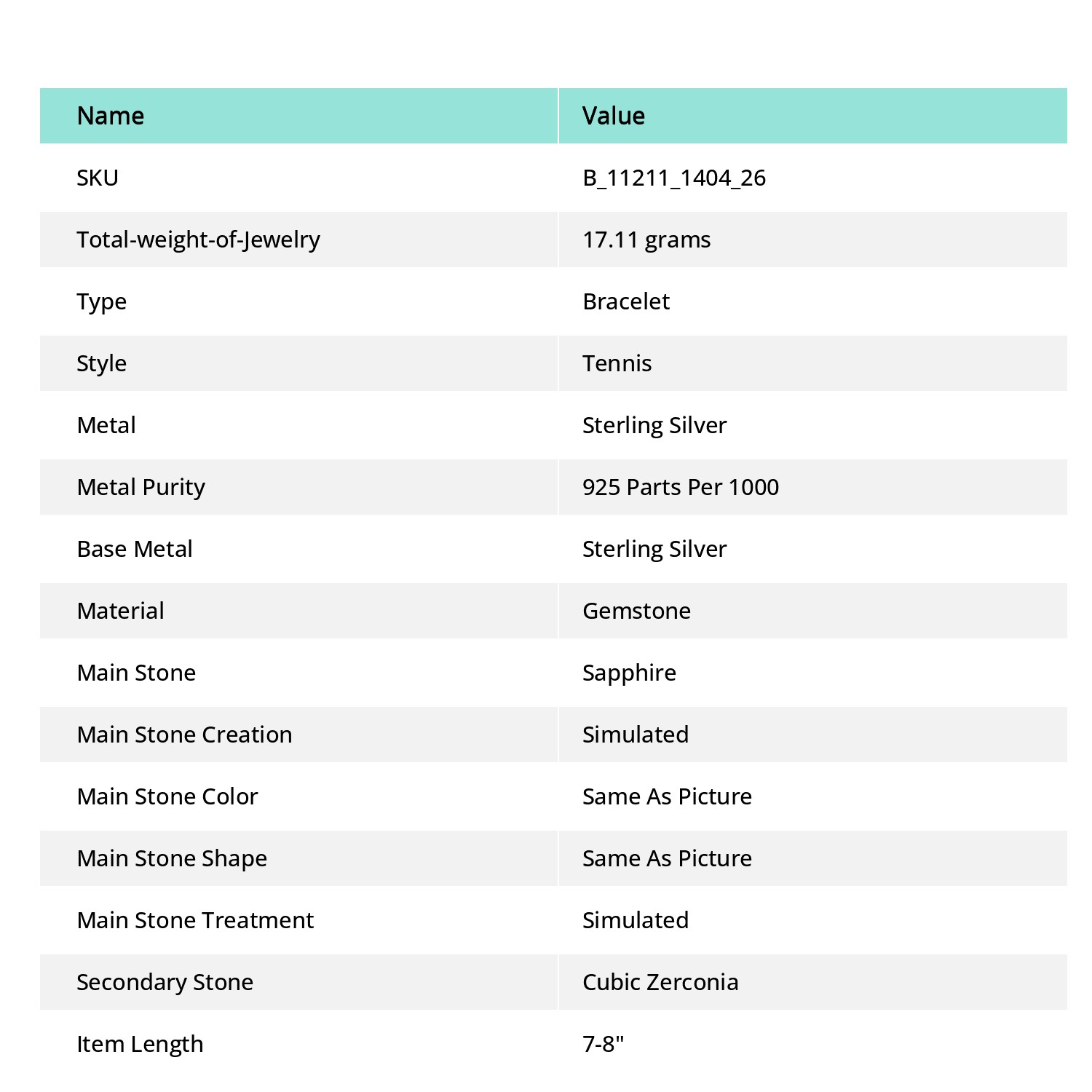Click the Sapphire main stone value
Image resolution: width=1092 pixels, height=1092 pixels.
629,673
